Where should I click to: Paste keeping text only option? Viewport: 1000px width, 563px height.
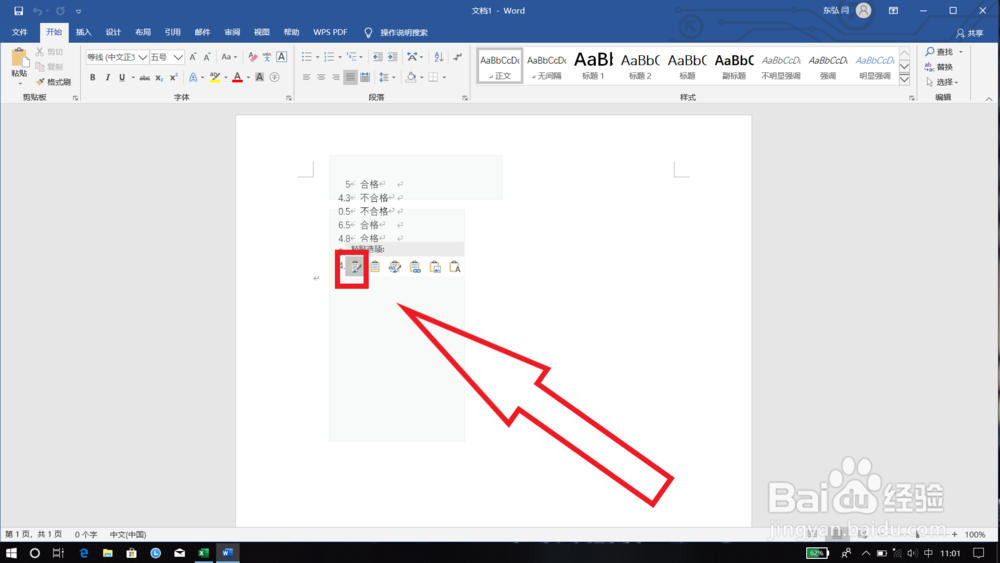tap(455, 267)
